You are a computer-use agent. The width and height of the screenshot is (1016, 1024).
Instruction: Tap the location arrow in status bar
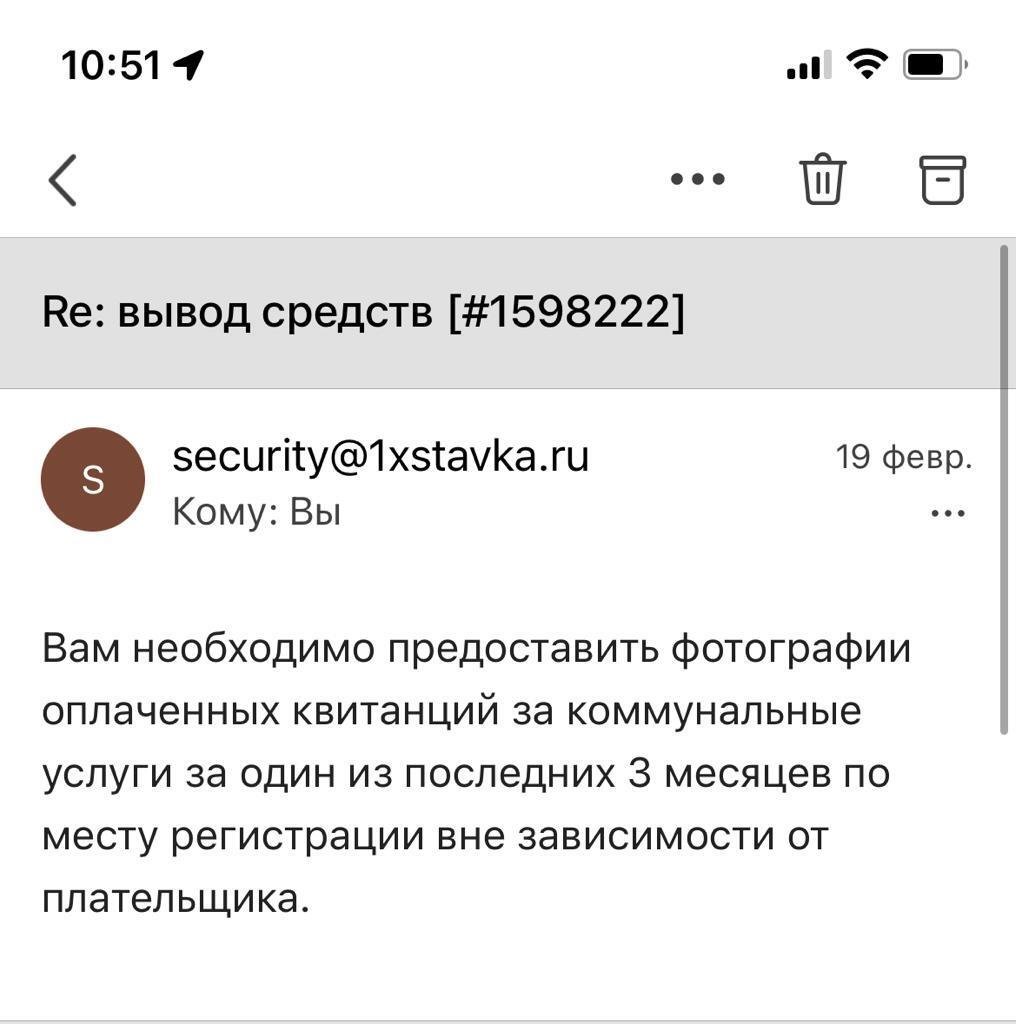[188, 66]
